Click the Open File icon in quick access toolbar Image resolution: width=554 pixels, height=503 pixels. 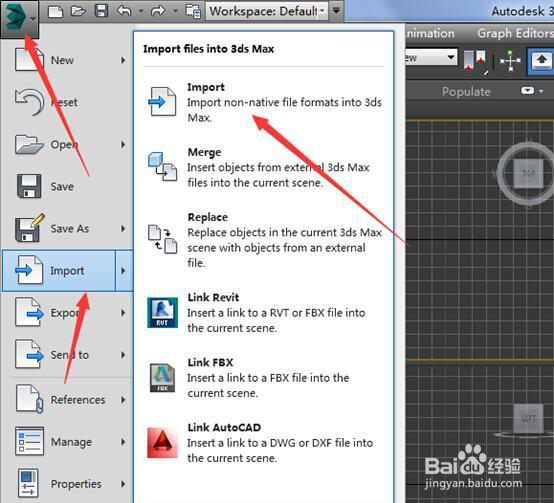[78, 11]
